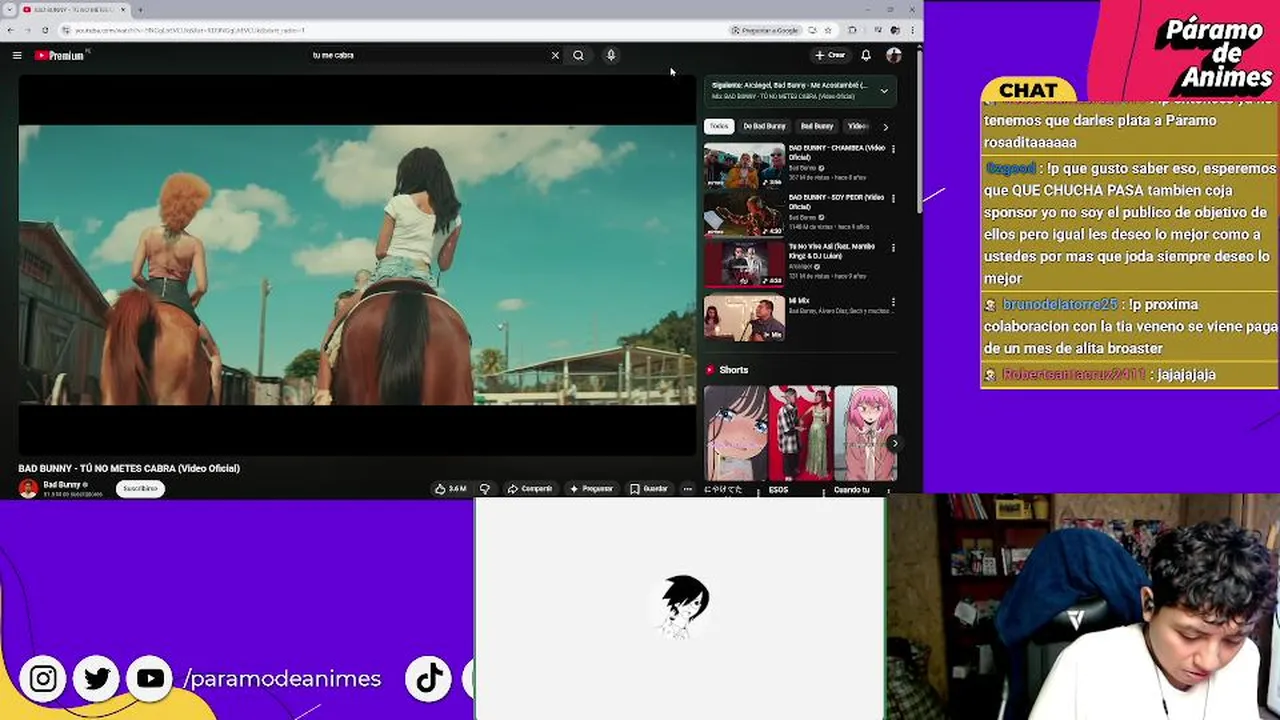Open options menu for Mi Mix
Screen dimensions: 1280x720
[x=893, y=301]
